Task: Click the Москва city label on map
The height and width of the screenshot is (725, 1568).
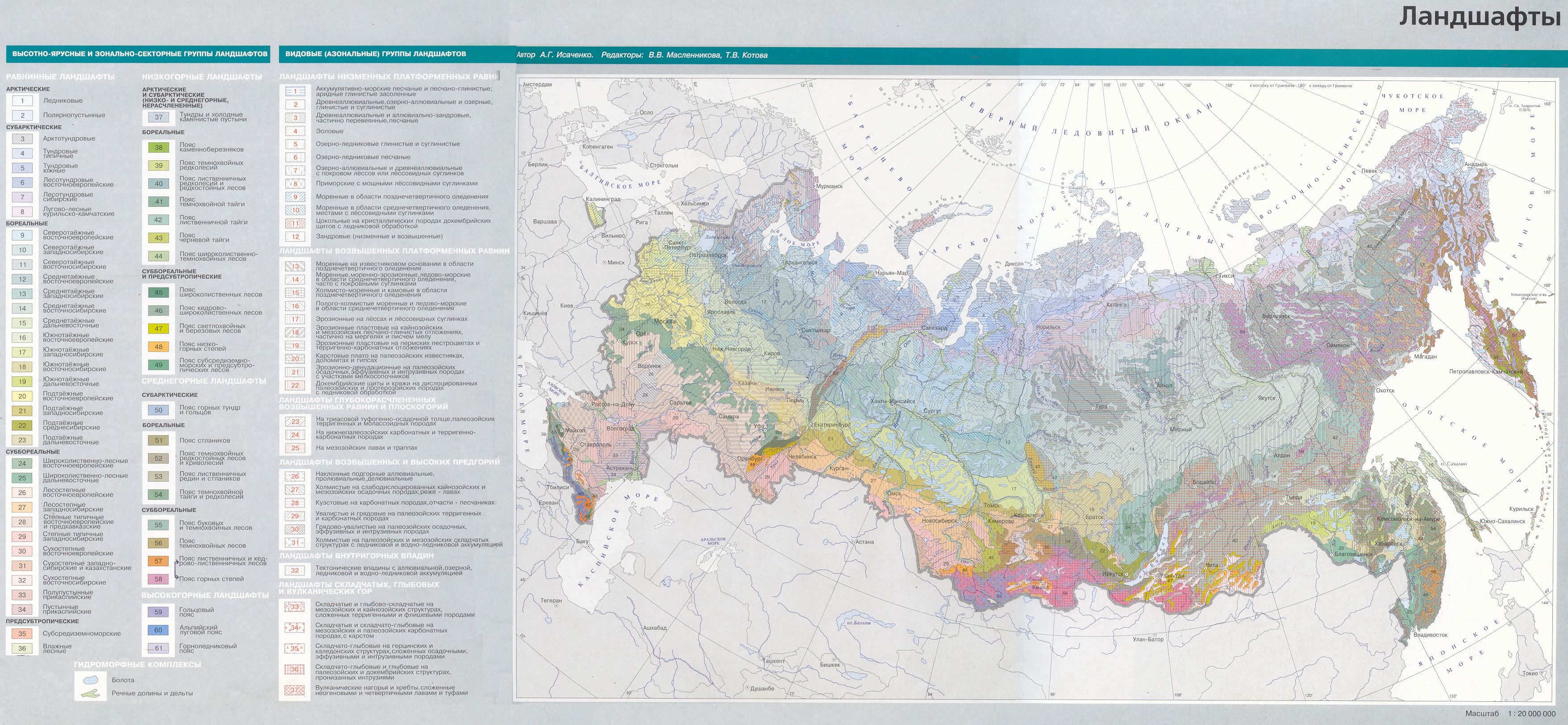Action: pos(664,321)
